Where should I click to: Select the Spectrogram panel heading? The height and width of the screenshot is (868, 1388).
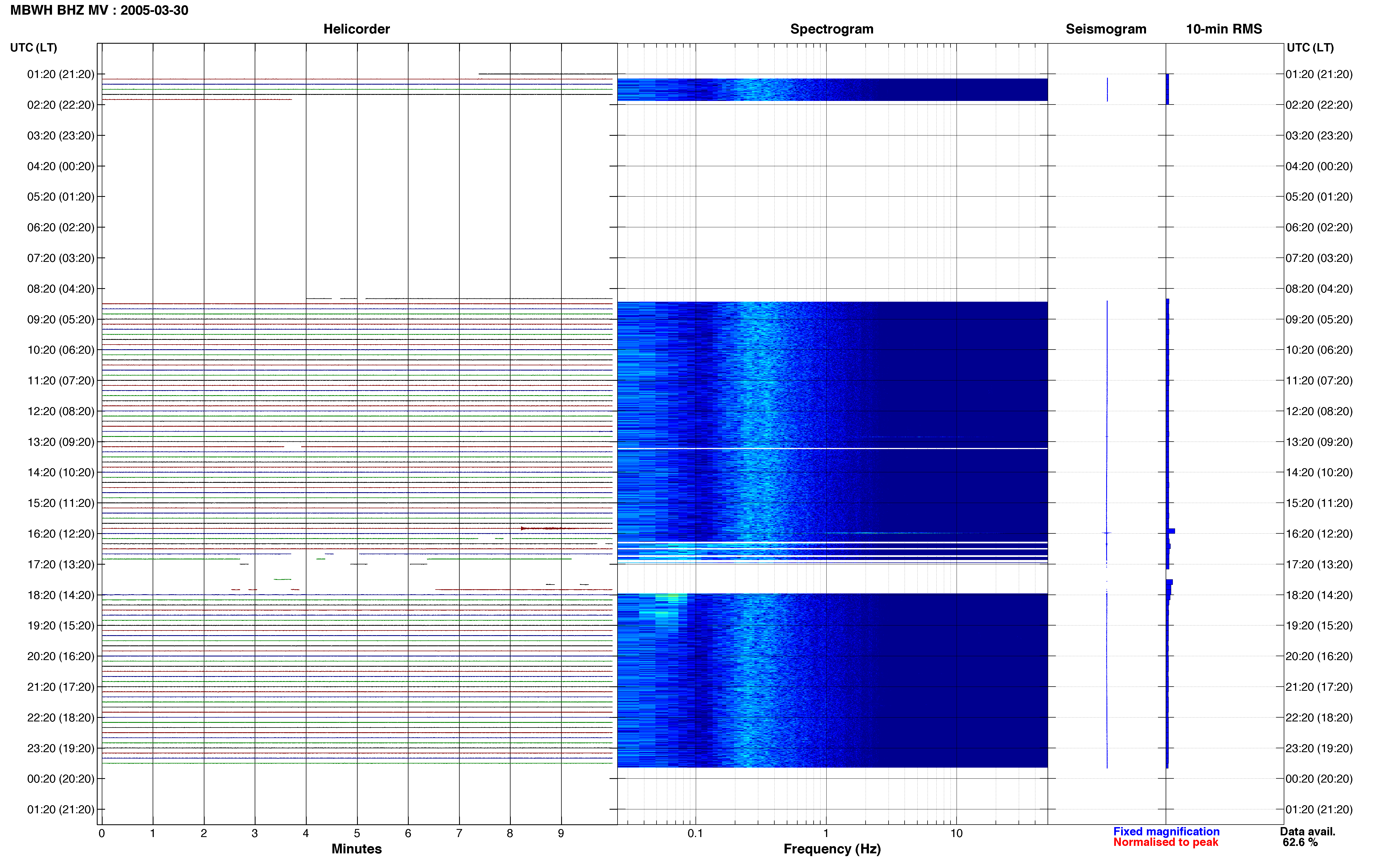(832, 29)
